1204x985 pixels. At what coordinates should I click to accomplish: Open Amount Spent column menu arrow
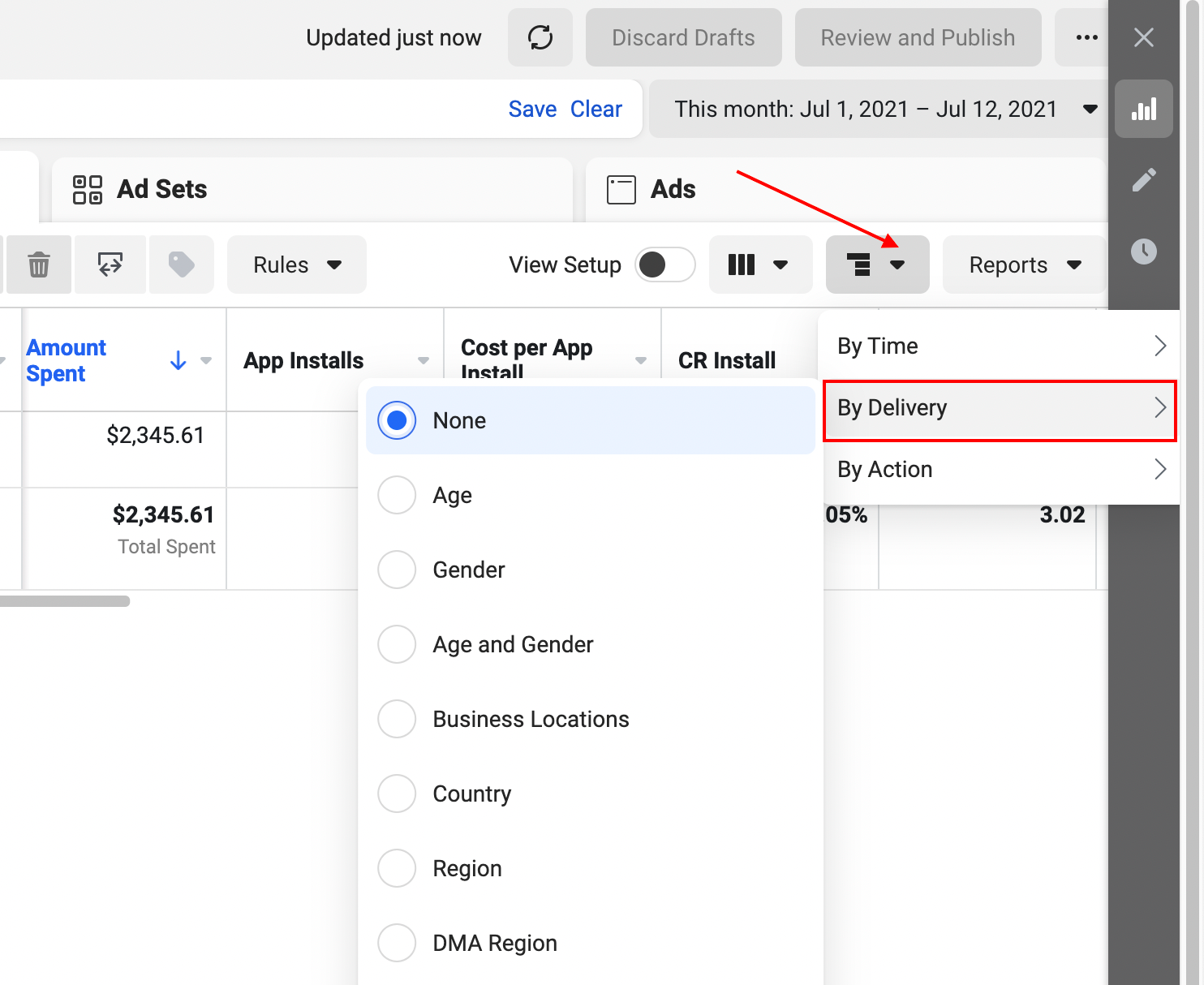coord(206,361)
